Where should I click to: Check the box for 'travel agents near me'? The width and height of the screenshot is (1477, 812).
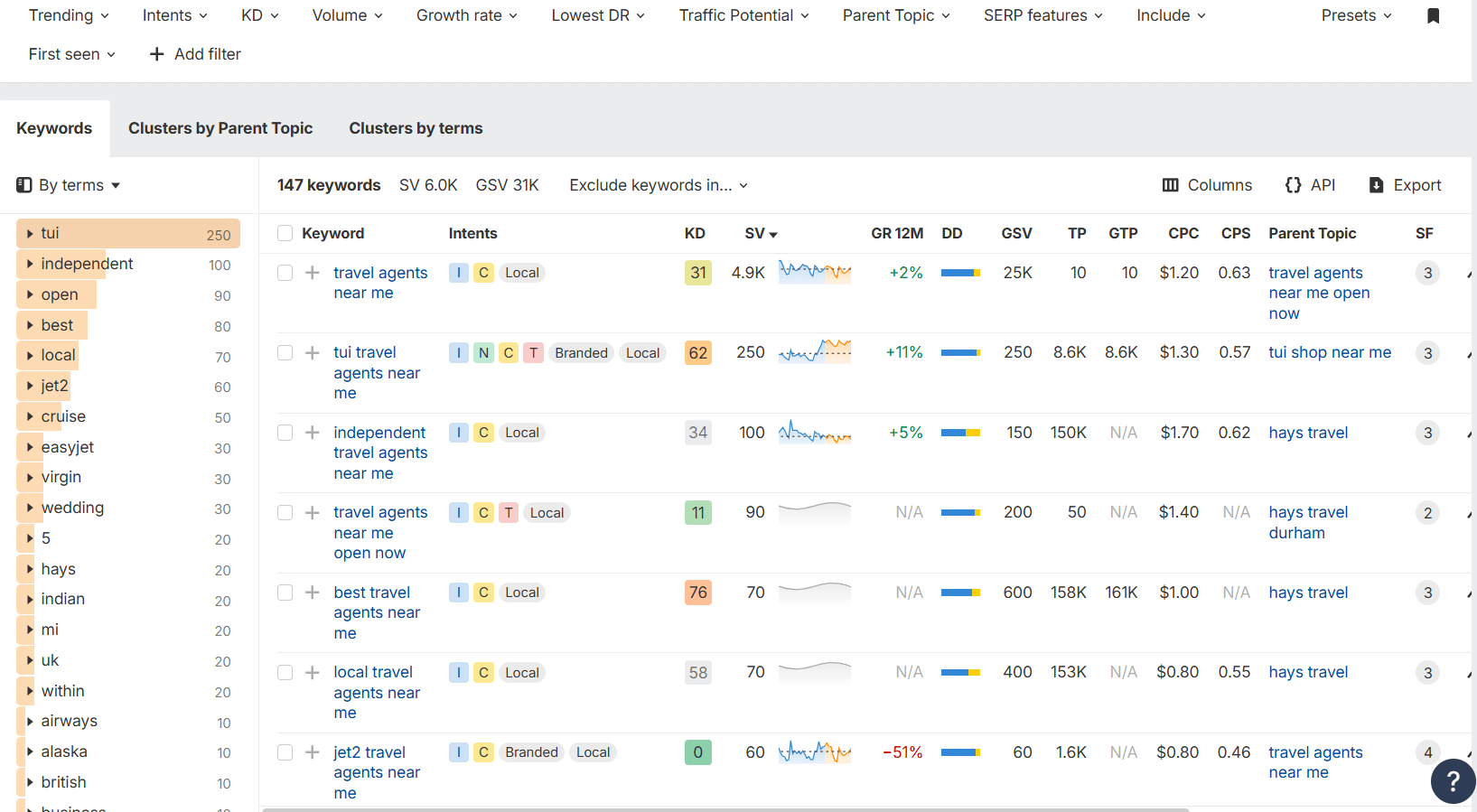pyautogui.click(x=285, y=273)
